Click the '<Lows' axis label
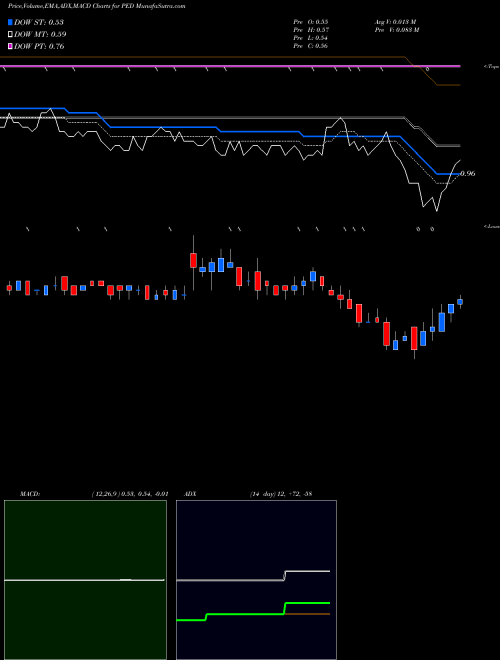500x660 pixels. tap(491, 226)
